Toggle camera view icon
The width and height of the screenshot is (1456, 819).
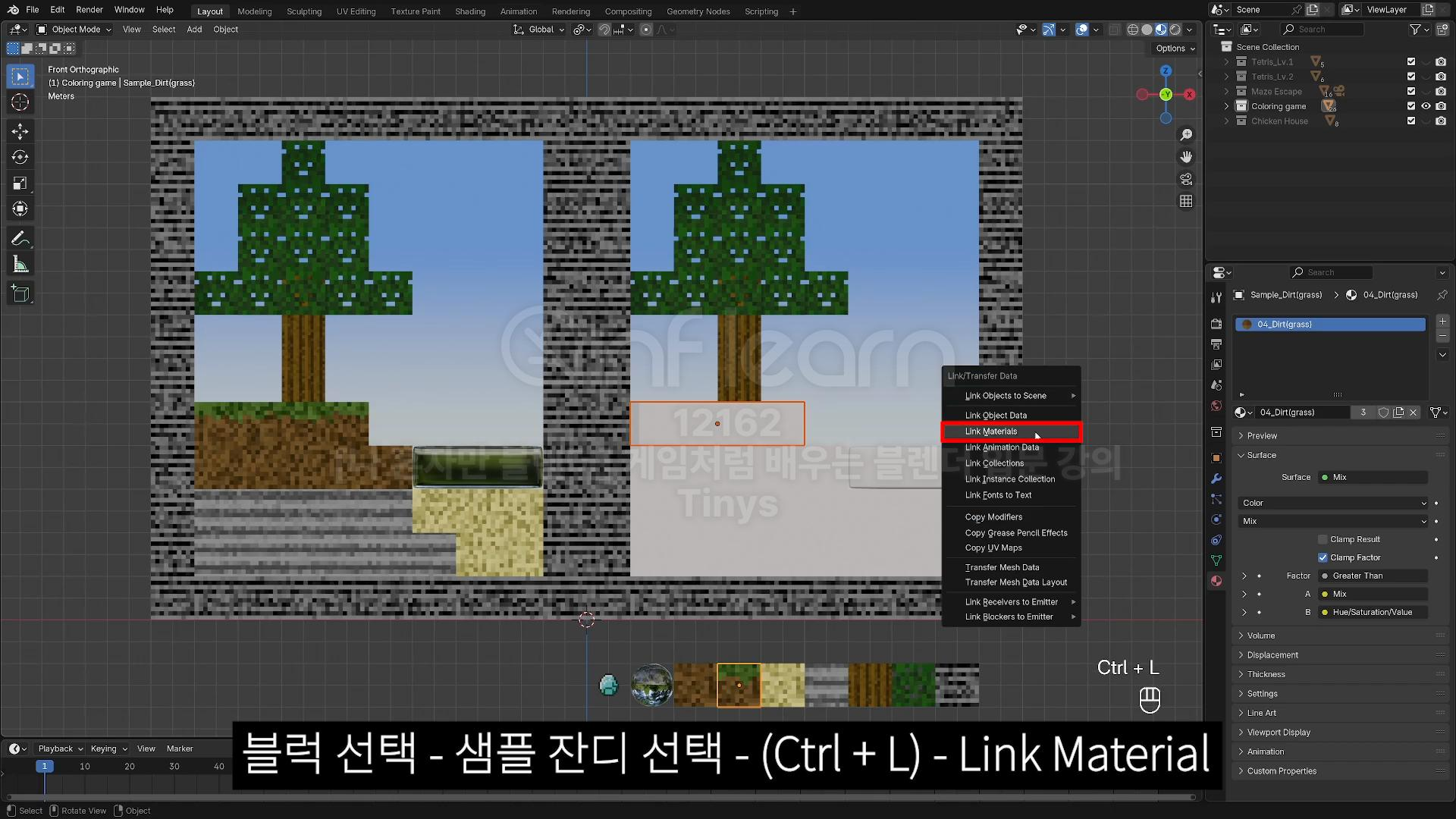coord(1186,179)
